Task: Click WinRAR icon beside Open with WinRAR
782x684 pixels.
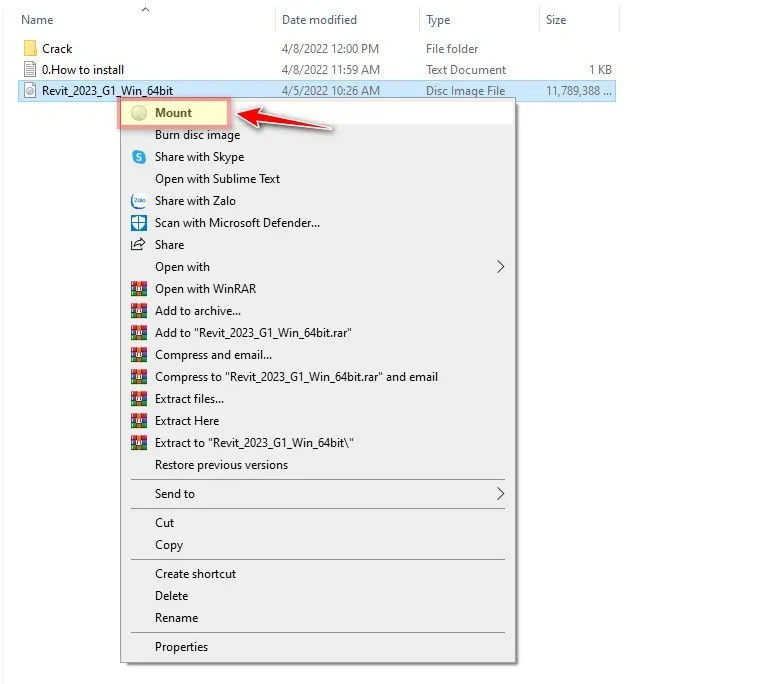Action: [x=139, y=289]
